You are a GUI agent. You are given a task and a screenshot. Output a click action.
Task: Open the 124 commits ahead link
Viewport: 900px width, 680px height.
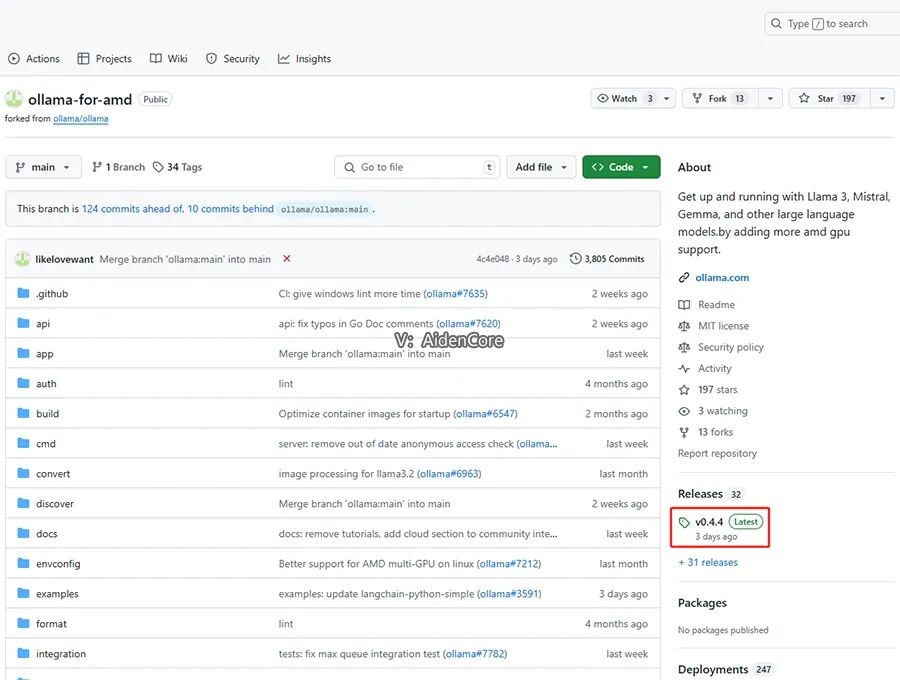point(133,209)
